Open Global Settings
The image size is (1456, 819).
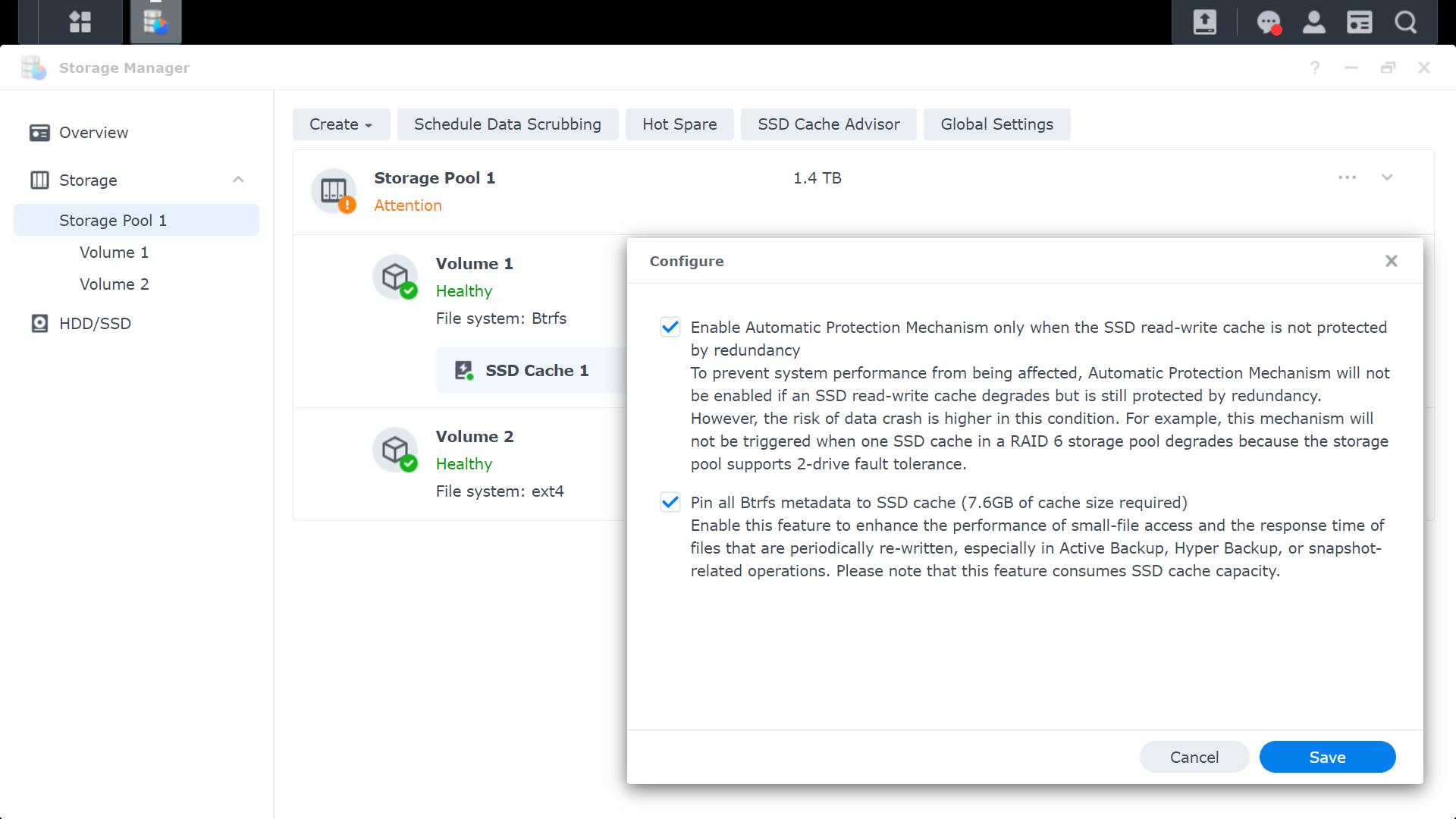pyautogui.click(x=996, y=124)
